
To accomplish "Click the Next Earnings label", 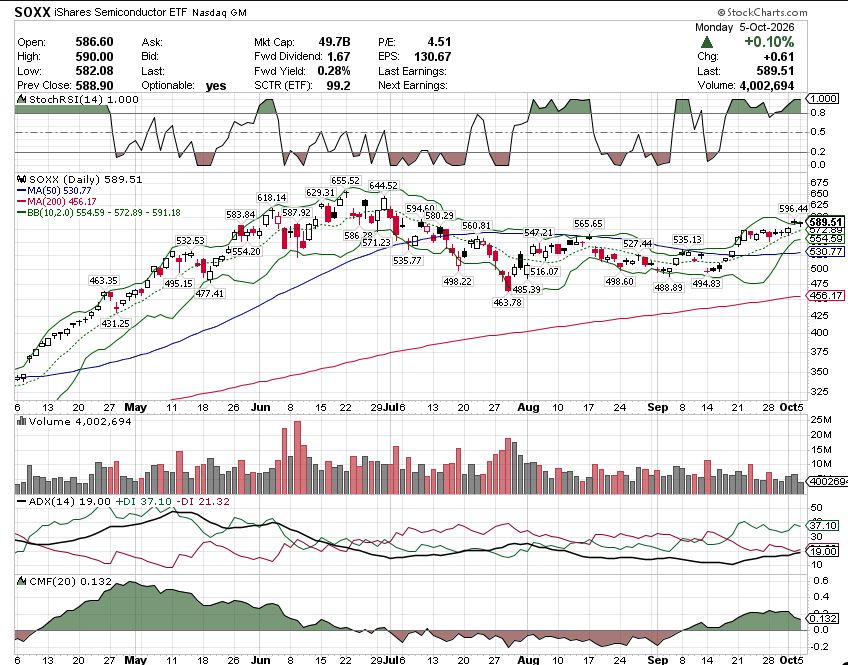I will click(413, 85).
